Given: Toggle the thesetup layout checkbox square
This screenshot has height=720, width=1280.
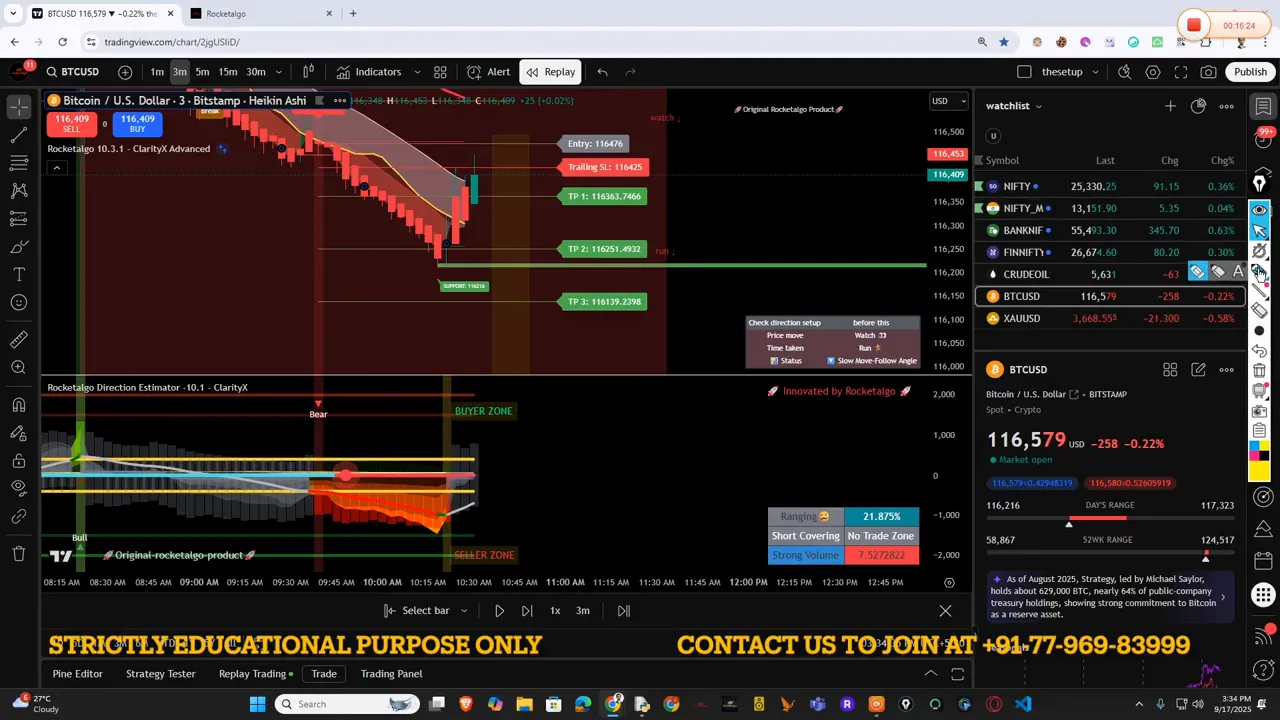Looking at the screenshot, I should (x=1024, y=72).
